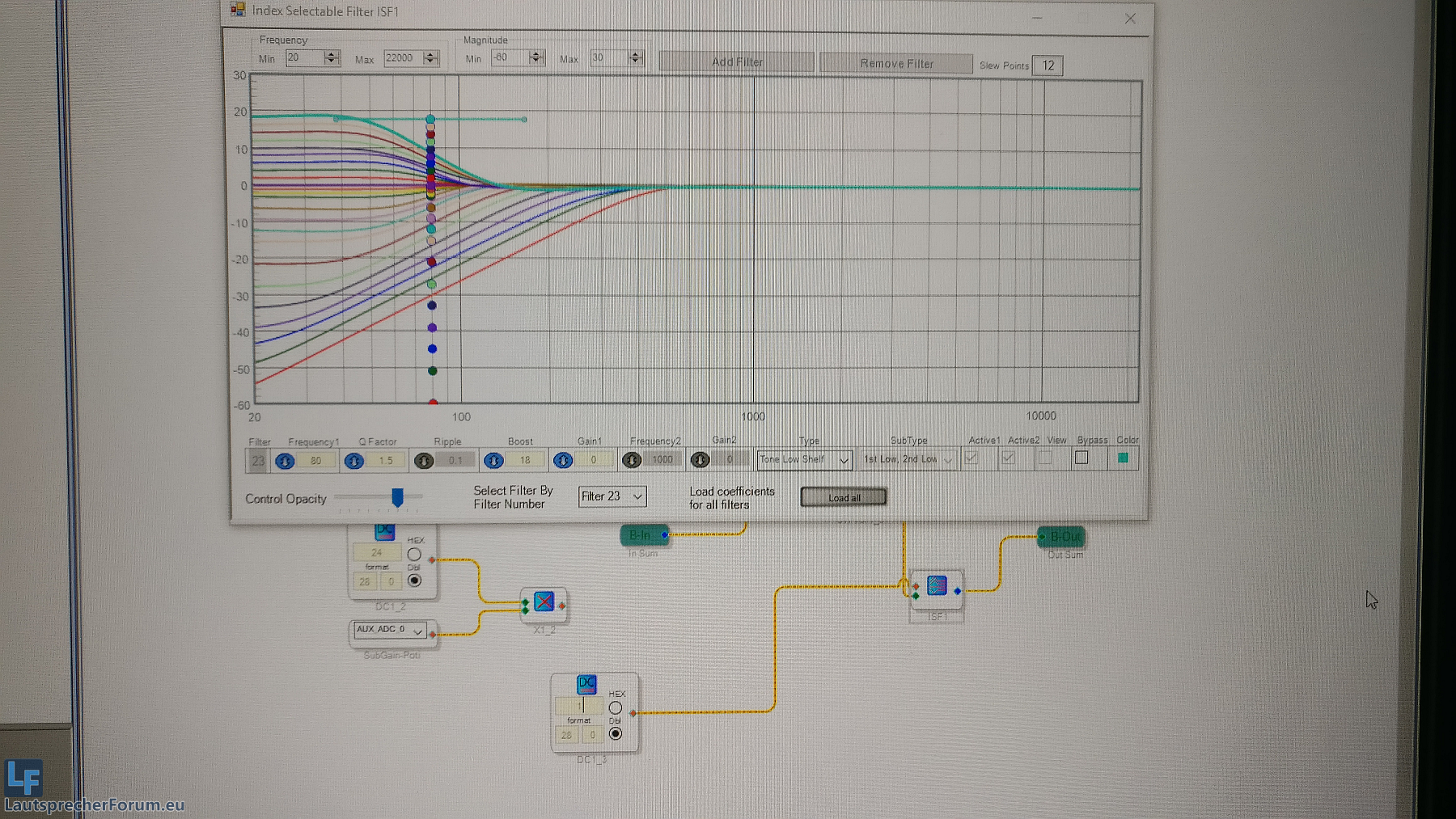Click the DC1_3 block DC icon
The width and height of the screenshot is (1456, 819).
(586, 685)
